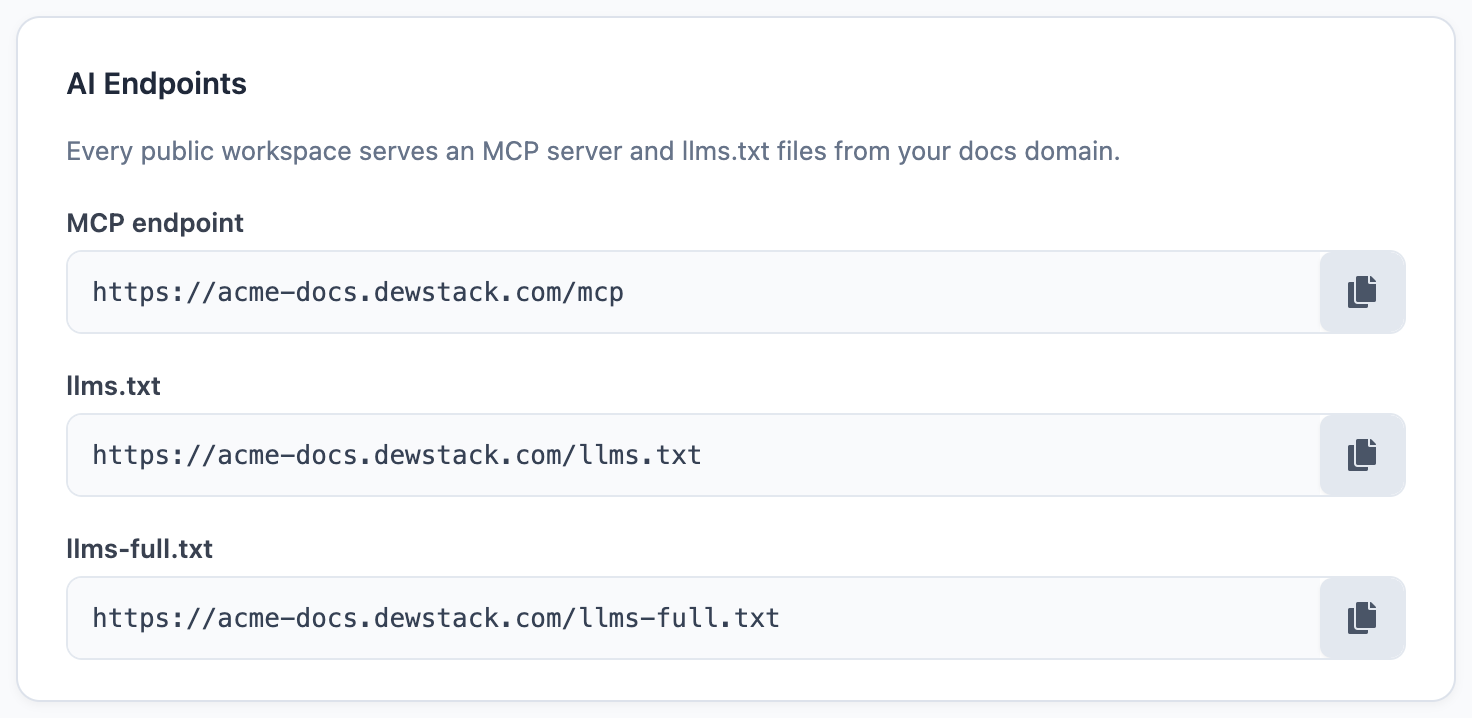Click the 'Every public workspace serves' description
Image resolution: width=1472 pixels, height=718 pixels.
pyautogui.click(x=593, y=152)
